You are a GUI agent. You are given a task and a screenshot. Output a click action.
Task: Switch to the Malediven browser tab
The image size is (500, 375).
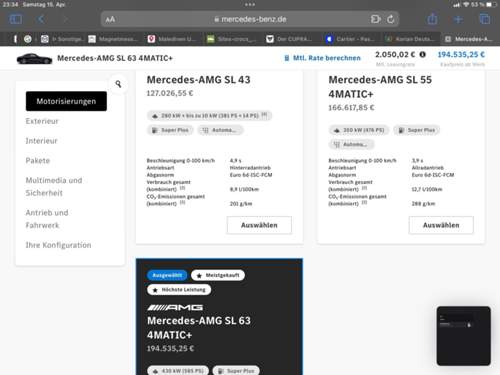pos(172,39)
